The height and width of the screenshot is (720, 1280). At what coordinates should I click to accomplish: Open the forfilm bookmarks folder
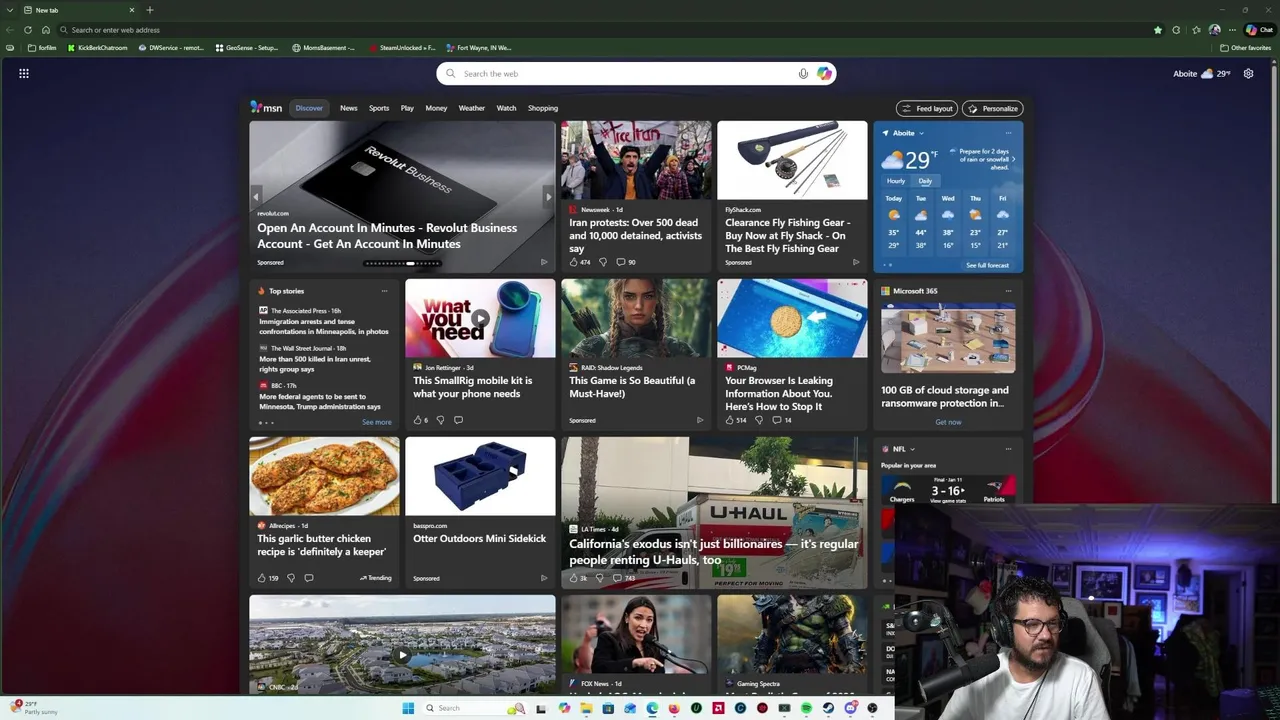coord(42,48)
